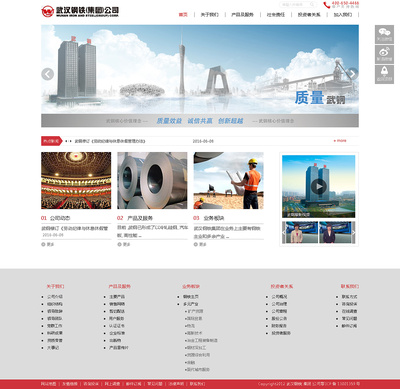Open the 首页 home nav tab
The height and width of the screenshot is (389, 400).
point(183,14)
